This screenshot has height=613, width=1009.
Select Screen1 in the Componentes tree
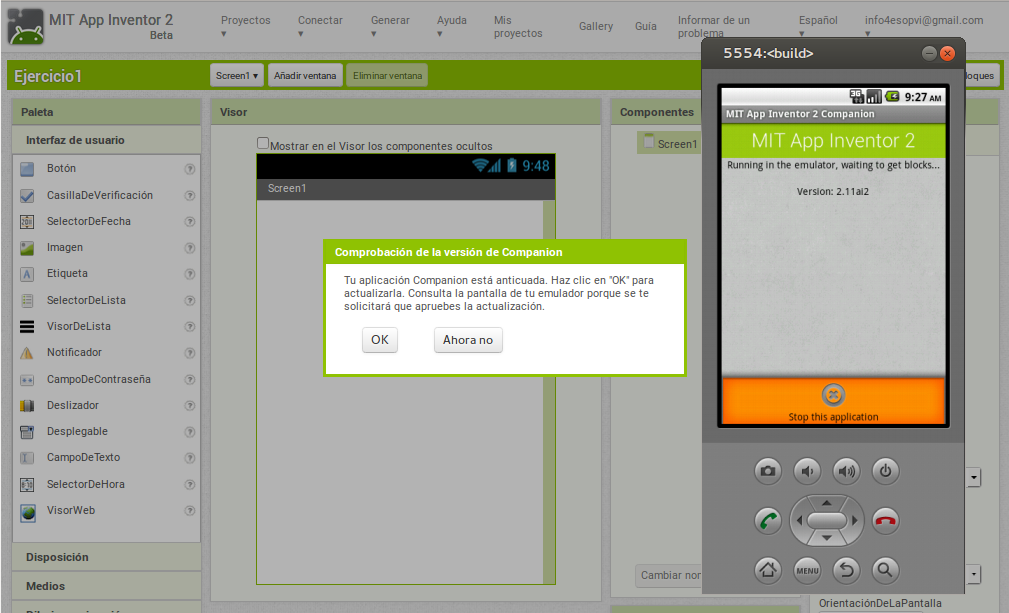(671, 143)
